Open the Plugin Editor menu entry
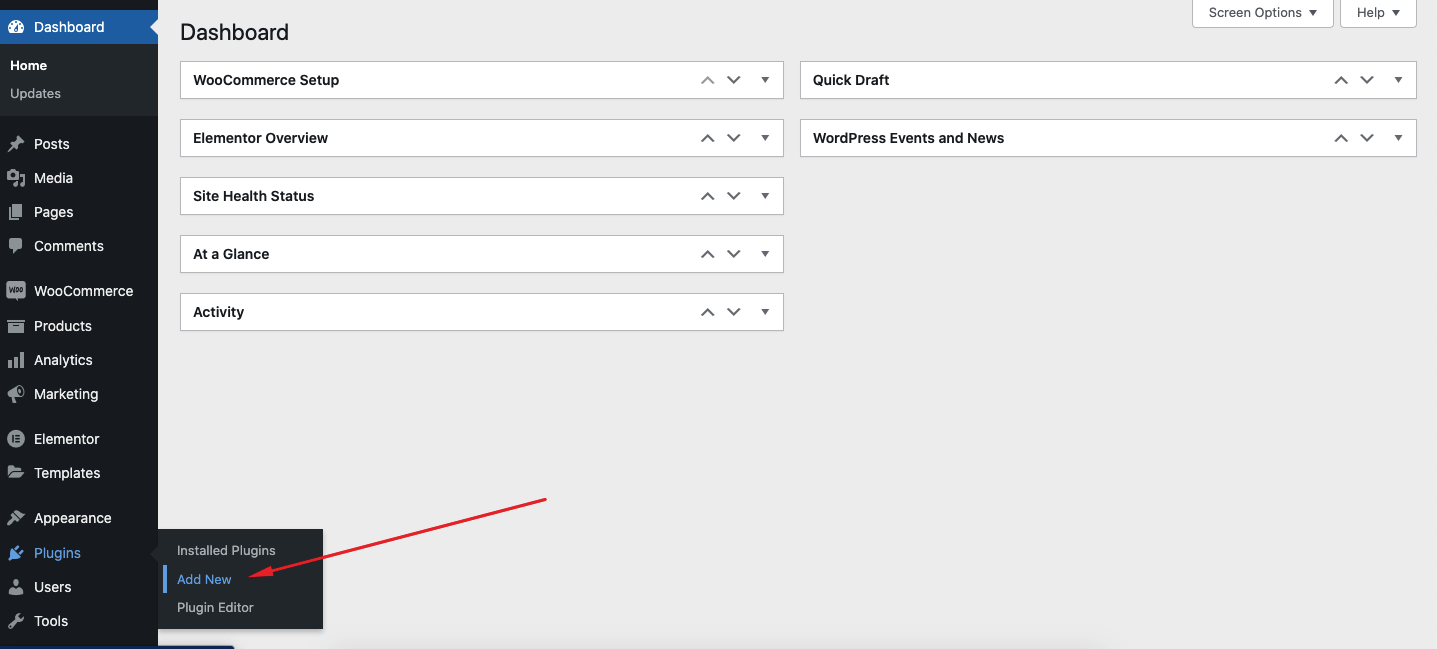 (214, 607)
